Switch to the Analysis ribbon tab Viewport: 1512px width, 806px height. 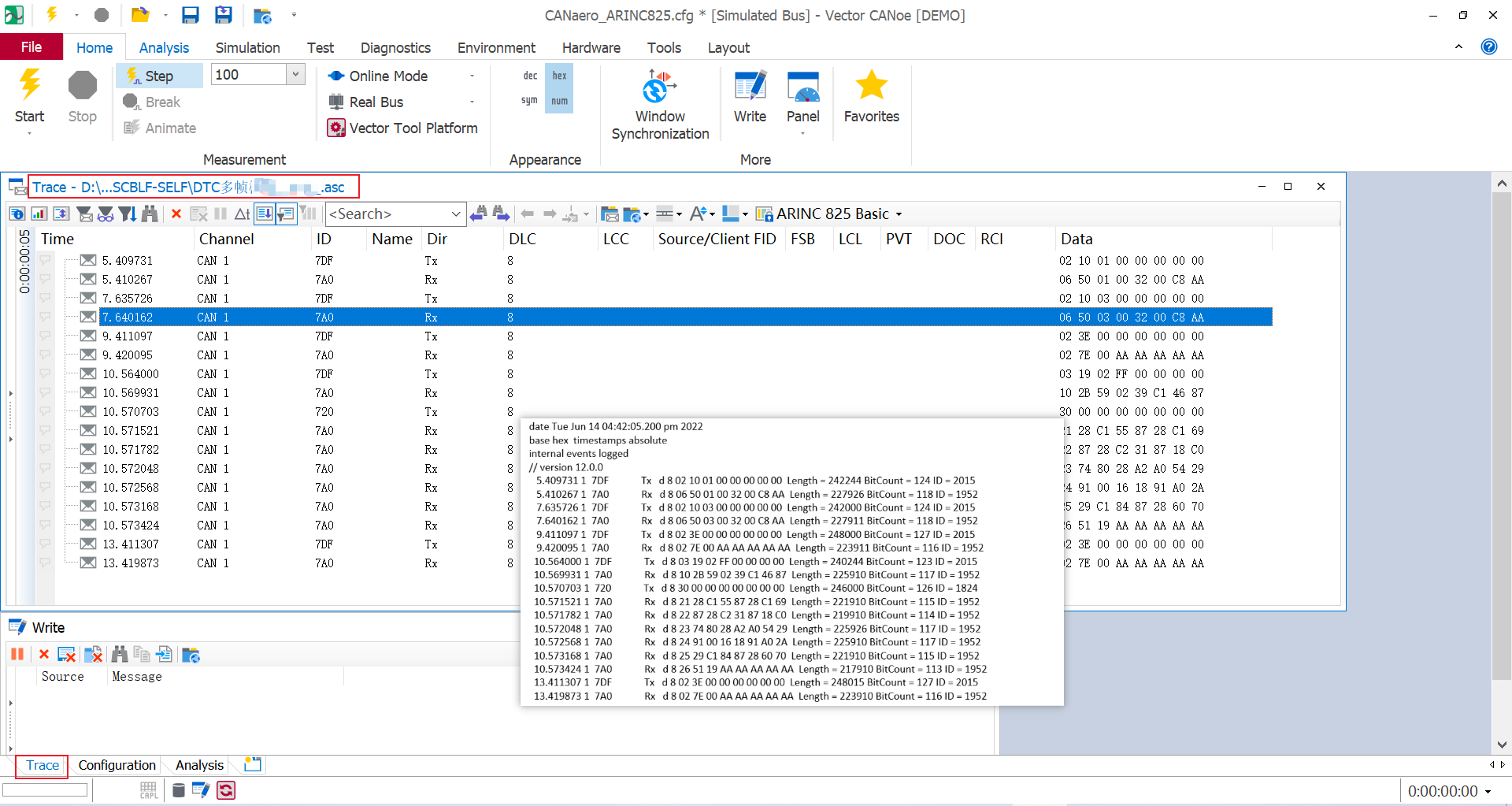point(164,48)
